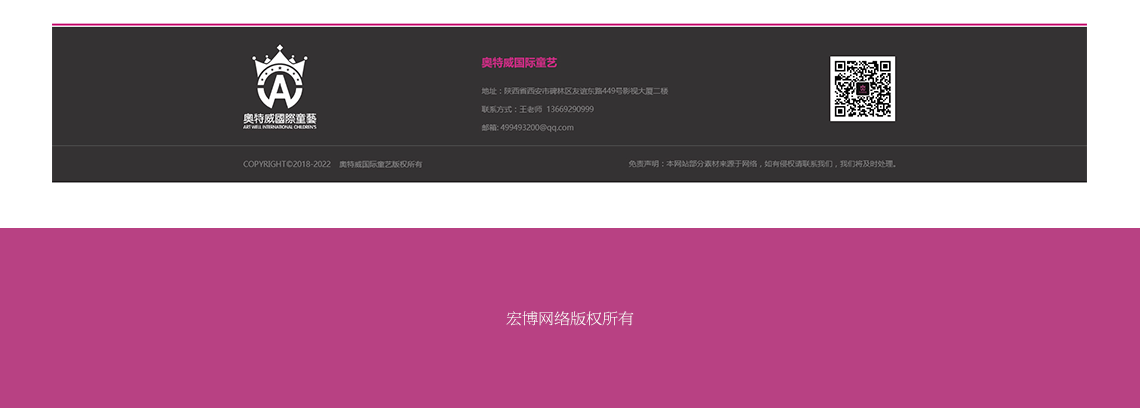The height and width of the screenshot is (408, 1140).
Task: Click the small logo inside the QR code
Action: (862, 89)
